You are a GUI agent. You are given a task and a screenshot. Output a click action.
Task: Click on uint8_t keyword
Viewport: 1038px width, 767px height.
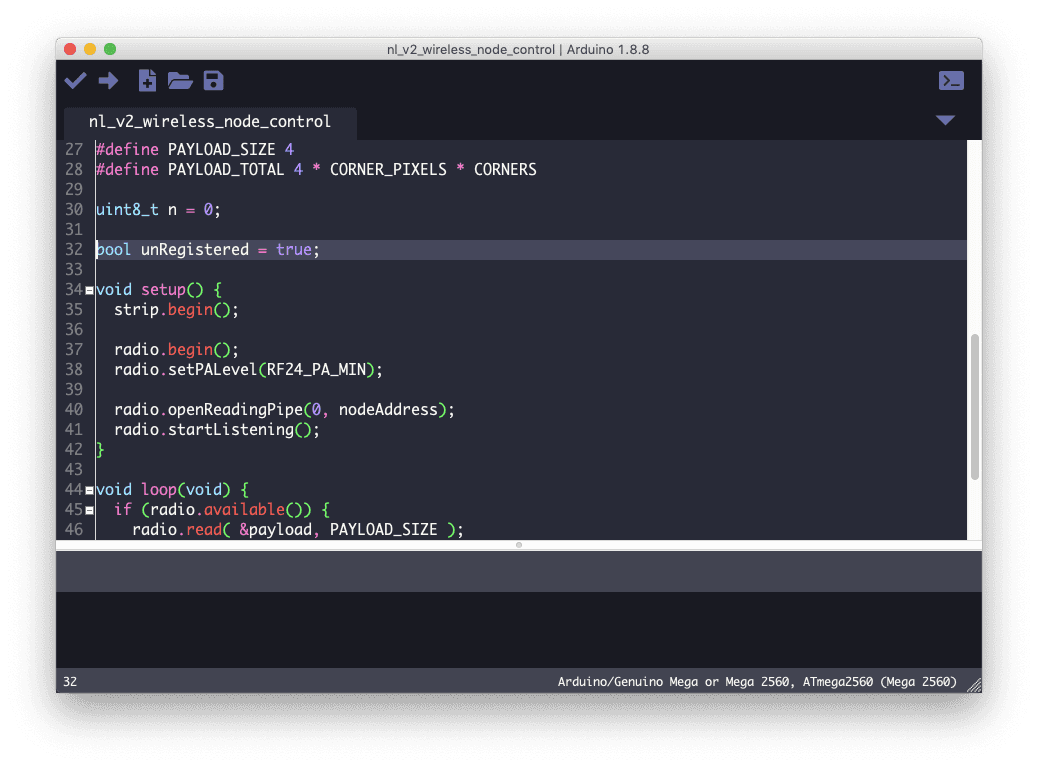pyautogui.click(x=127, y=210)
